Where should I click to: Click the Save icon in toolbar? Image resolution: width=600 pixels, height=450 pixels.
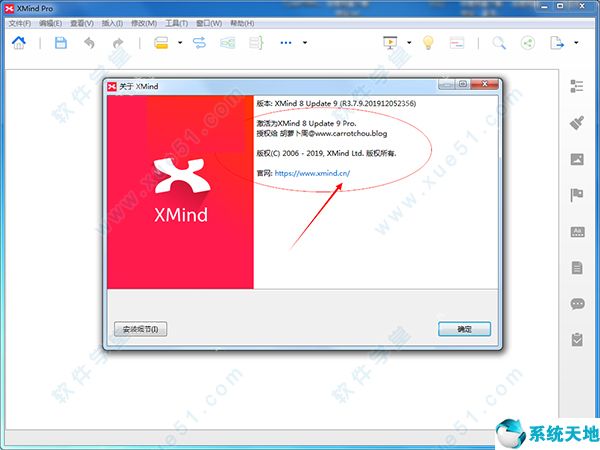61,43
